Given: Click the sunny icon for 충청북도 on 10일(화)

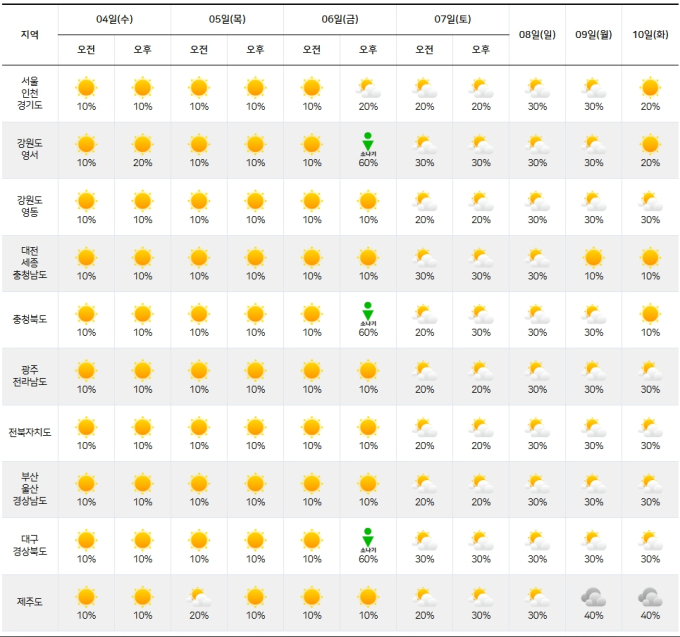Looking at the screenshot, I should point(650,314).
